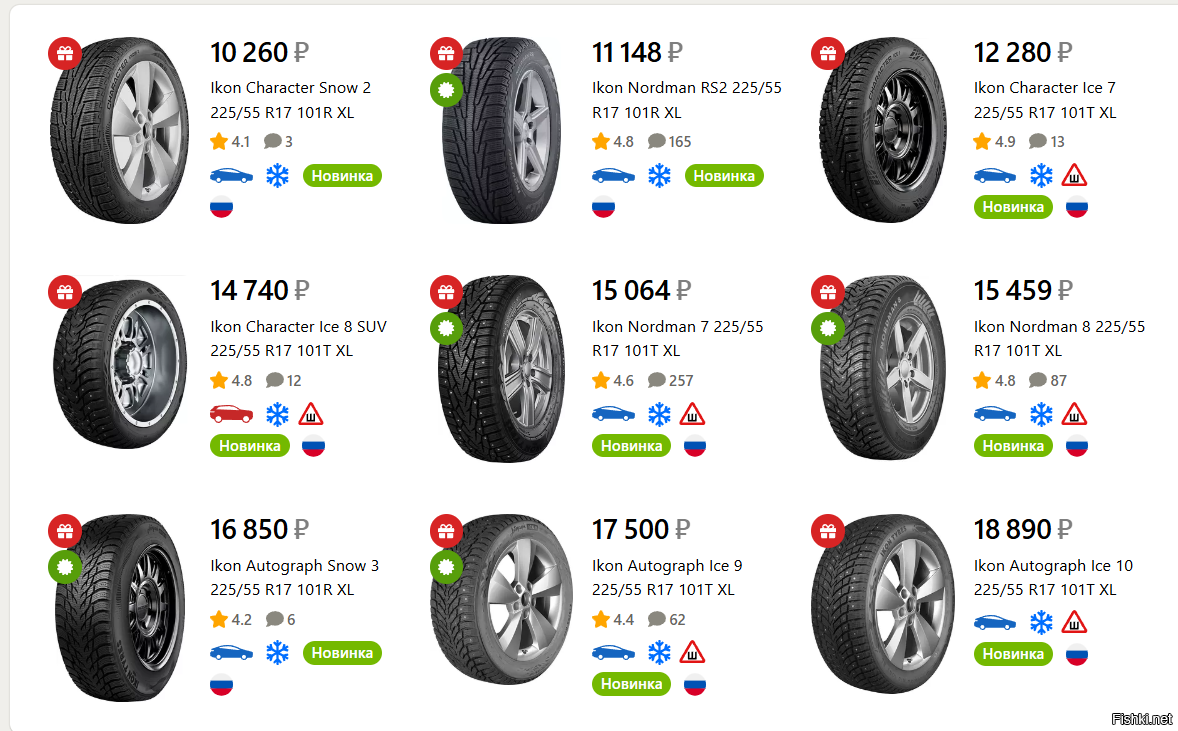Open Ikon Autograph Ice 10 product link
The image size is (1178, 731).
pyautogui.click(x=1053, y=578)
